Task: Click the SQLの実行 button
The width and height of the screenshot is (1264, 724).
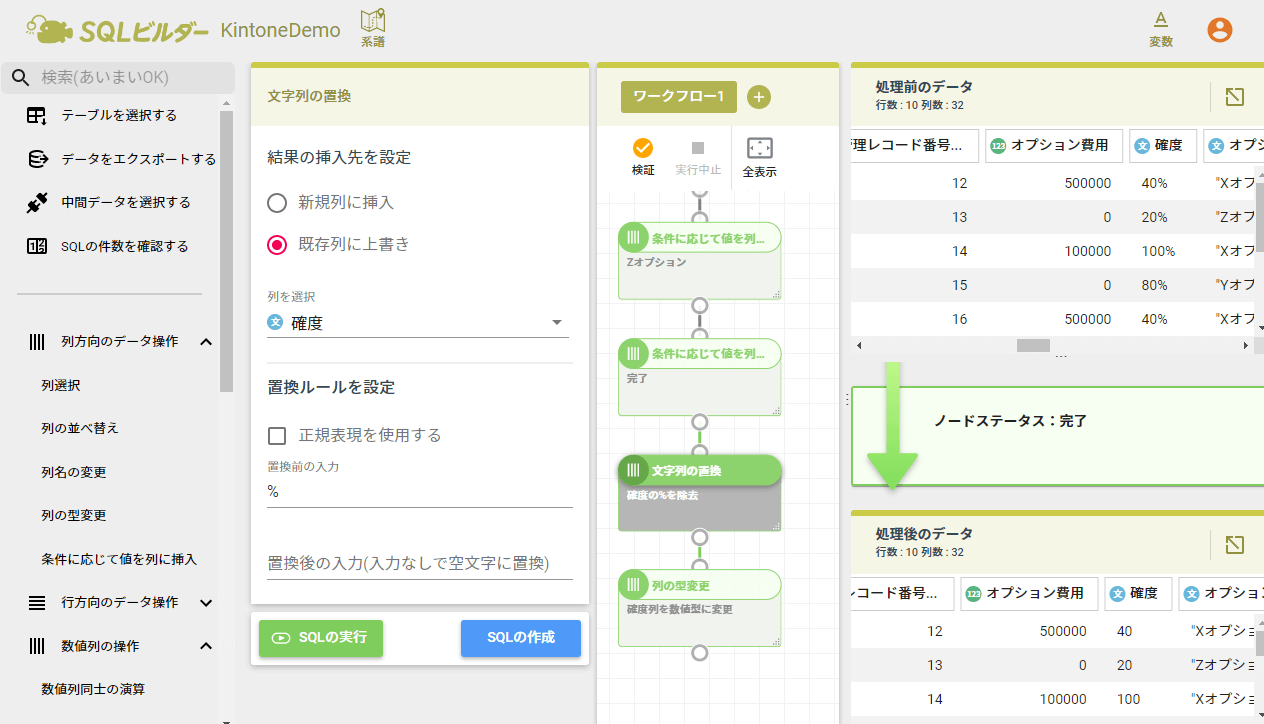Action: coord(321,638)
